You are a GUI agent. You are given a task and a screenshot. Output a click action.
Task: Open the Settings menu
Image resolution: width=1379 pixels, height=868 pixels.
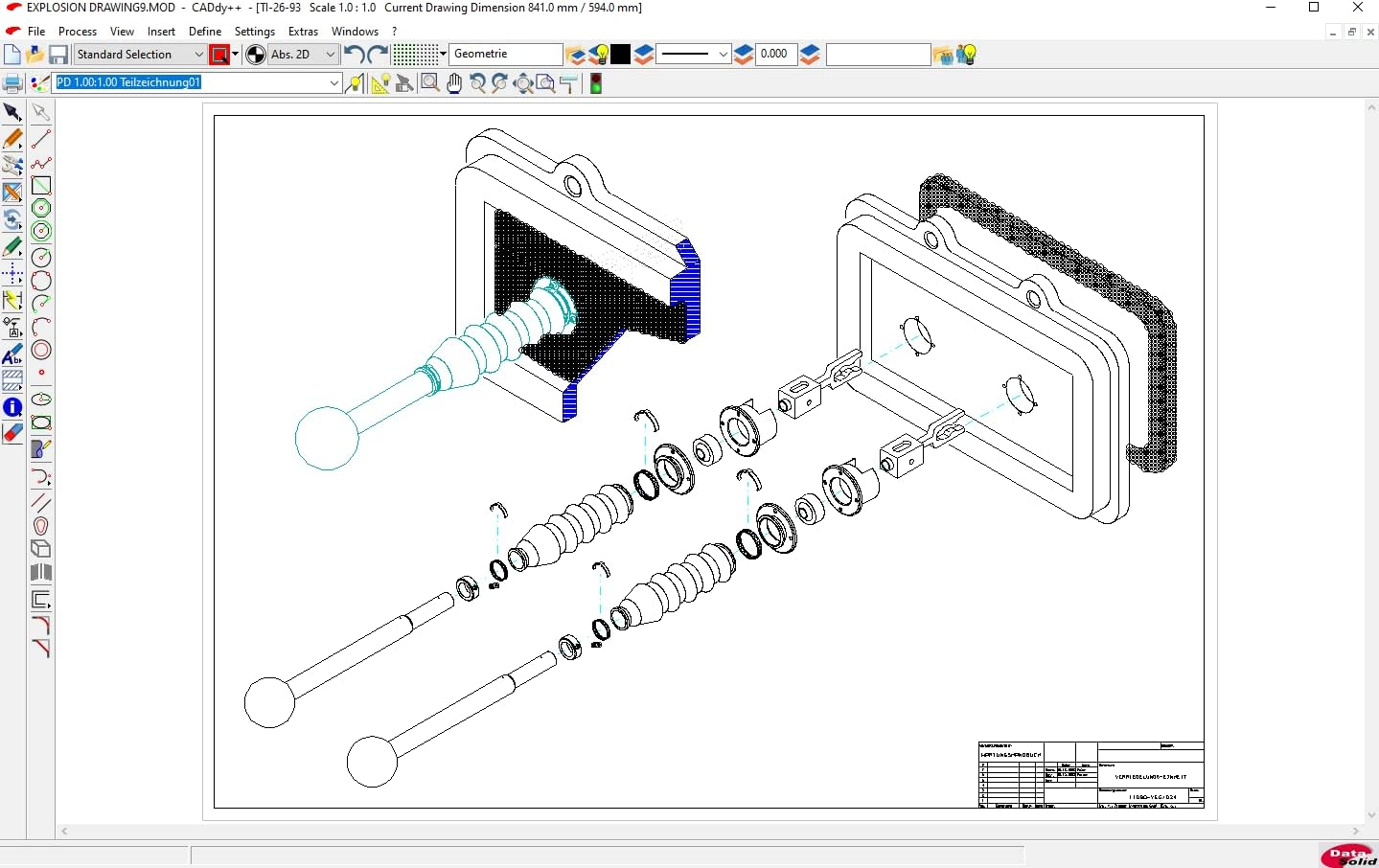coord(254,32)
